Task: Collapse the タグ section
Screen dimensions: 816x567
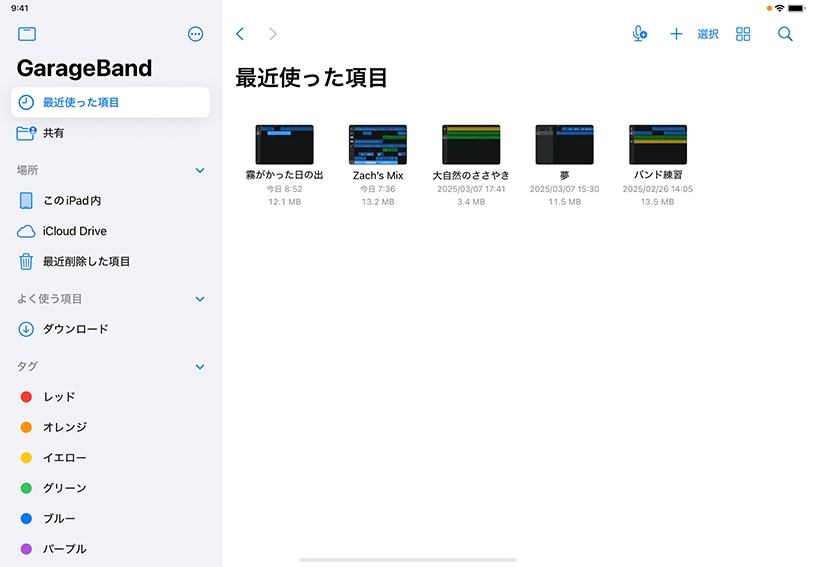Action: 200,367
